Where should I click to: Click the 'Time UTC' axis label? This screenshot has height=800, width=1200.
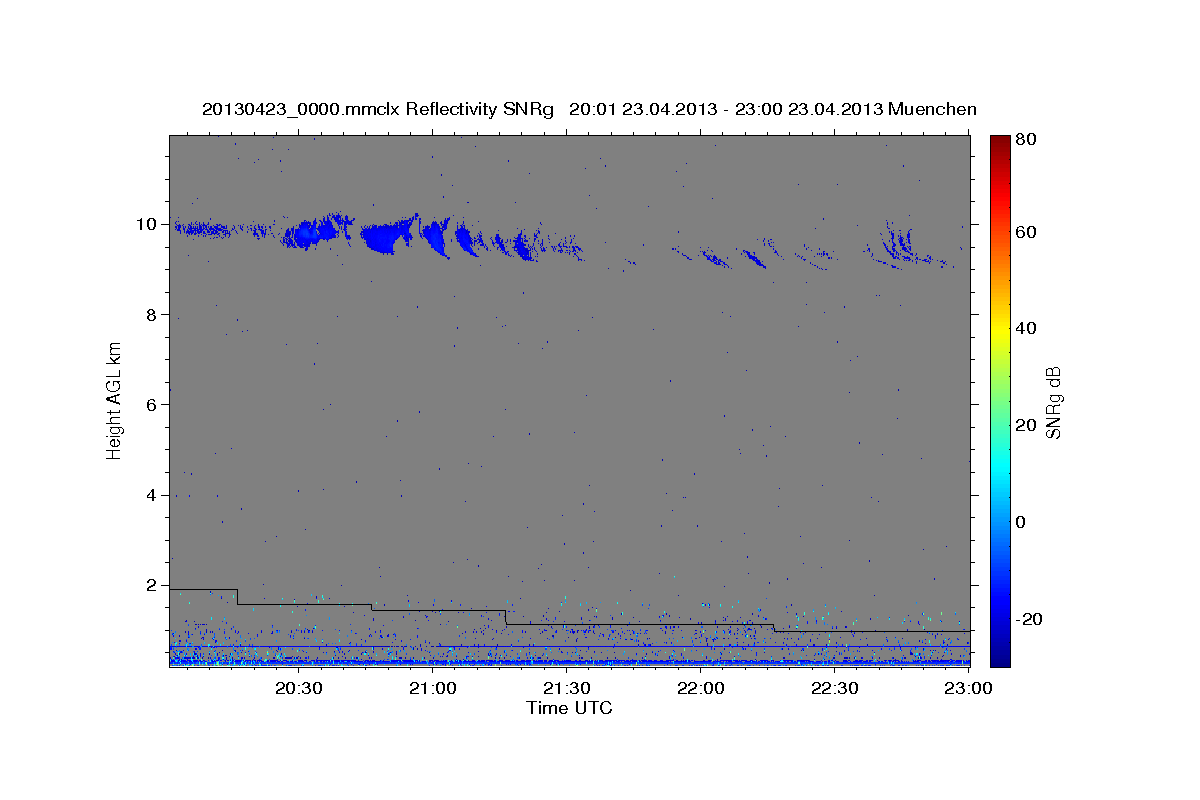click(x=569, y=708)
